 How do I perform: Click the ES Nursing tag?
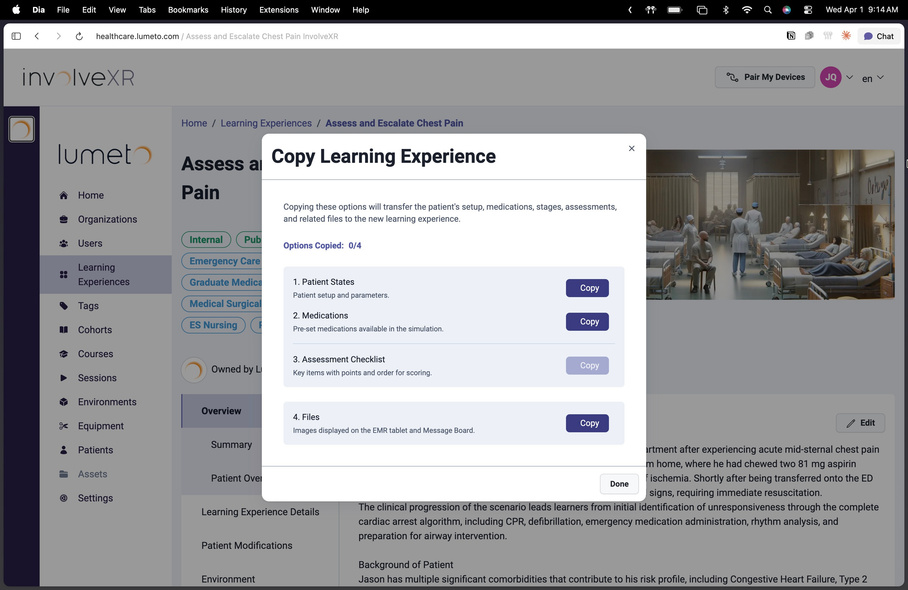click(x=213, y=325)
